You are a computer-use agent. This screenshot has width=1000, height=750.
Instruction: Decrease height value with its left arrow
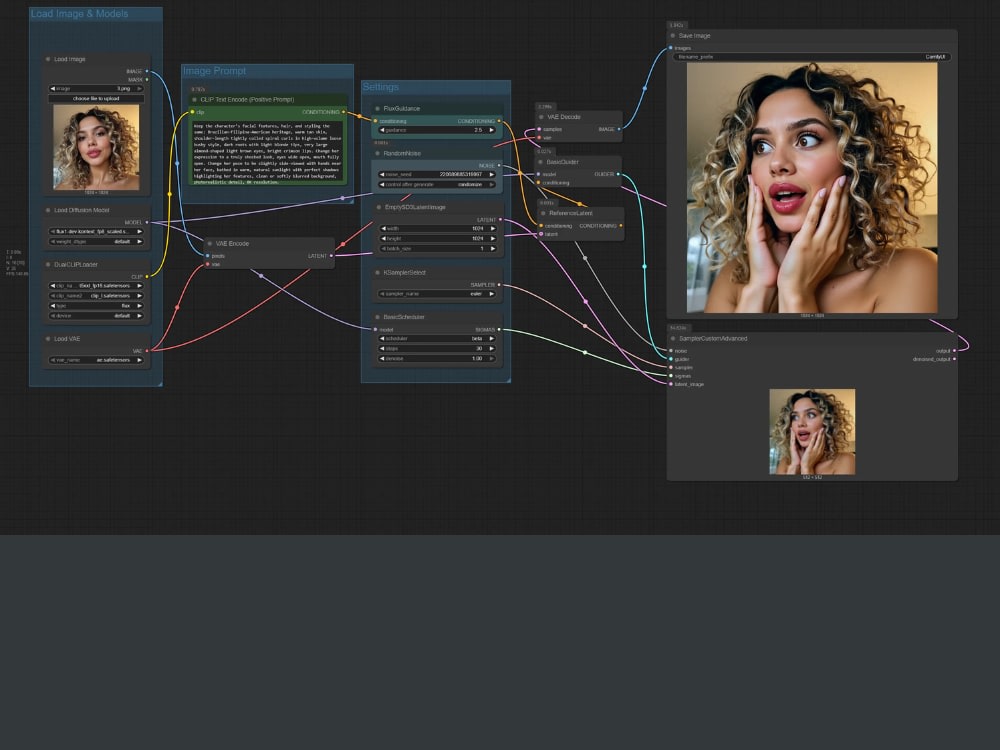coord(383,239)
